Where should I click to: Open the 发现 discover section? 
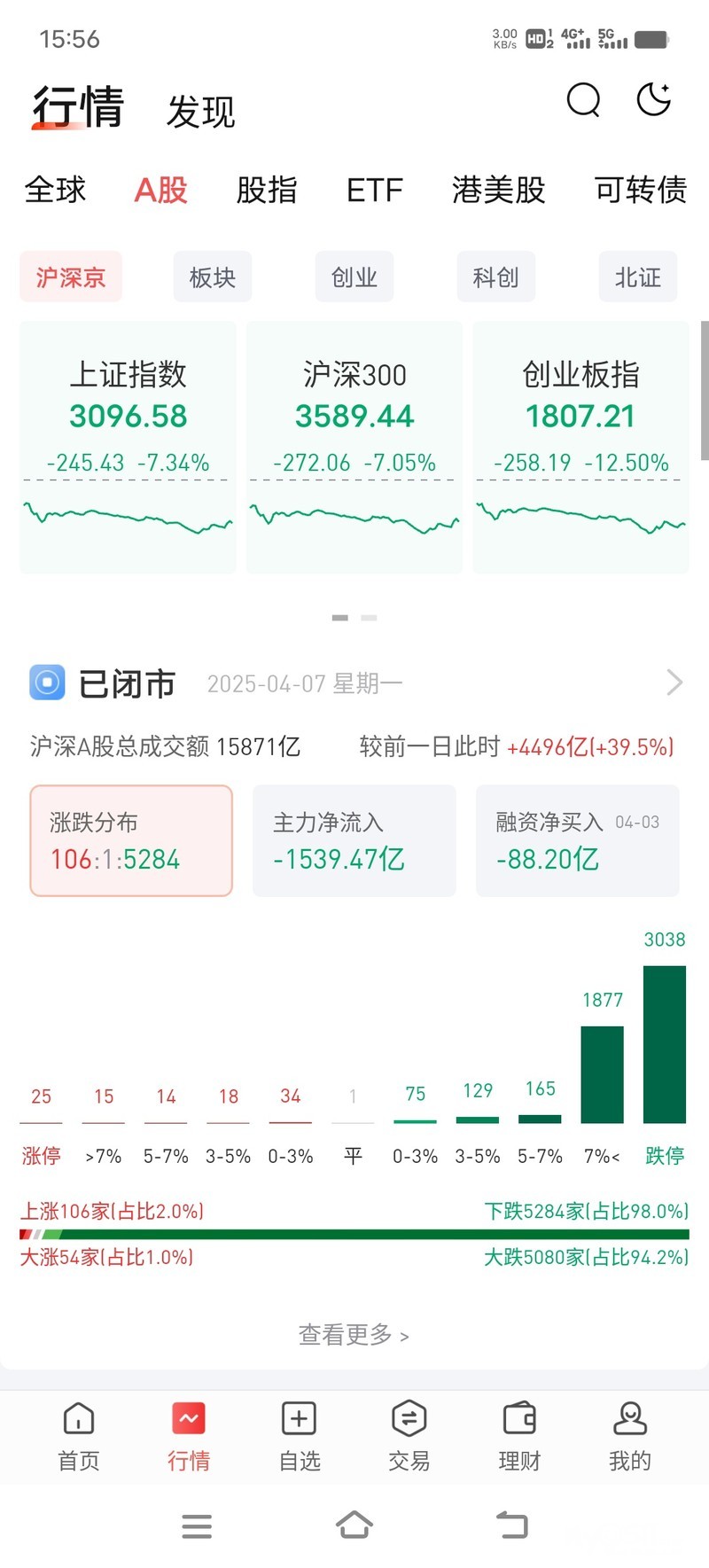201,113
